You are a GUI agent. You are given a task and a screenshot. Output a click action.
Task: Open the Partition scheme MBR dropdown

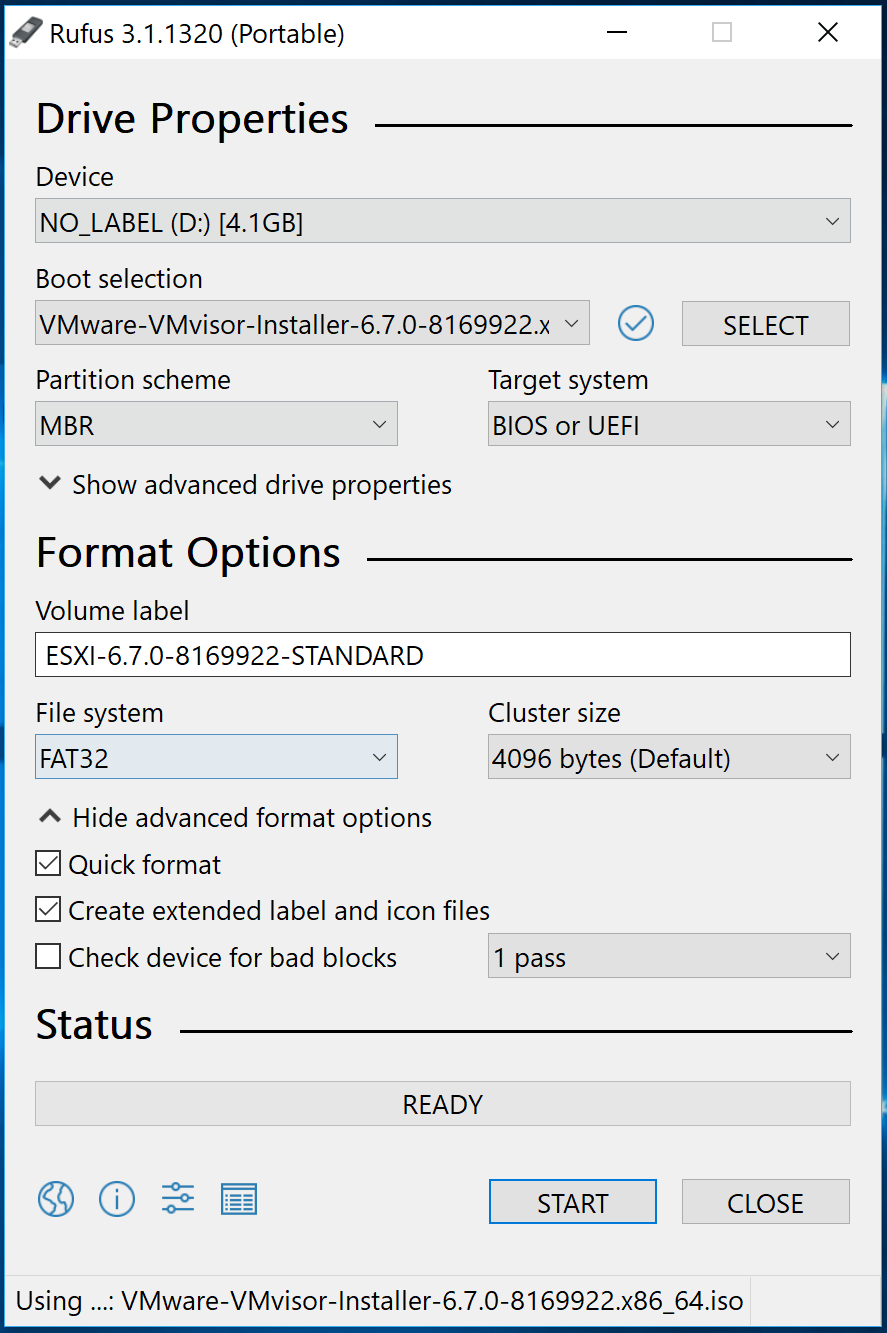coord(216,425)
